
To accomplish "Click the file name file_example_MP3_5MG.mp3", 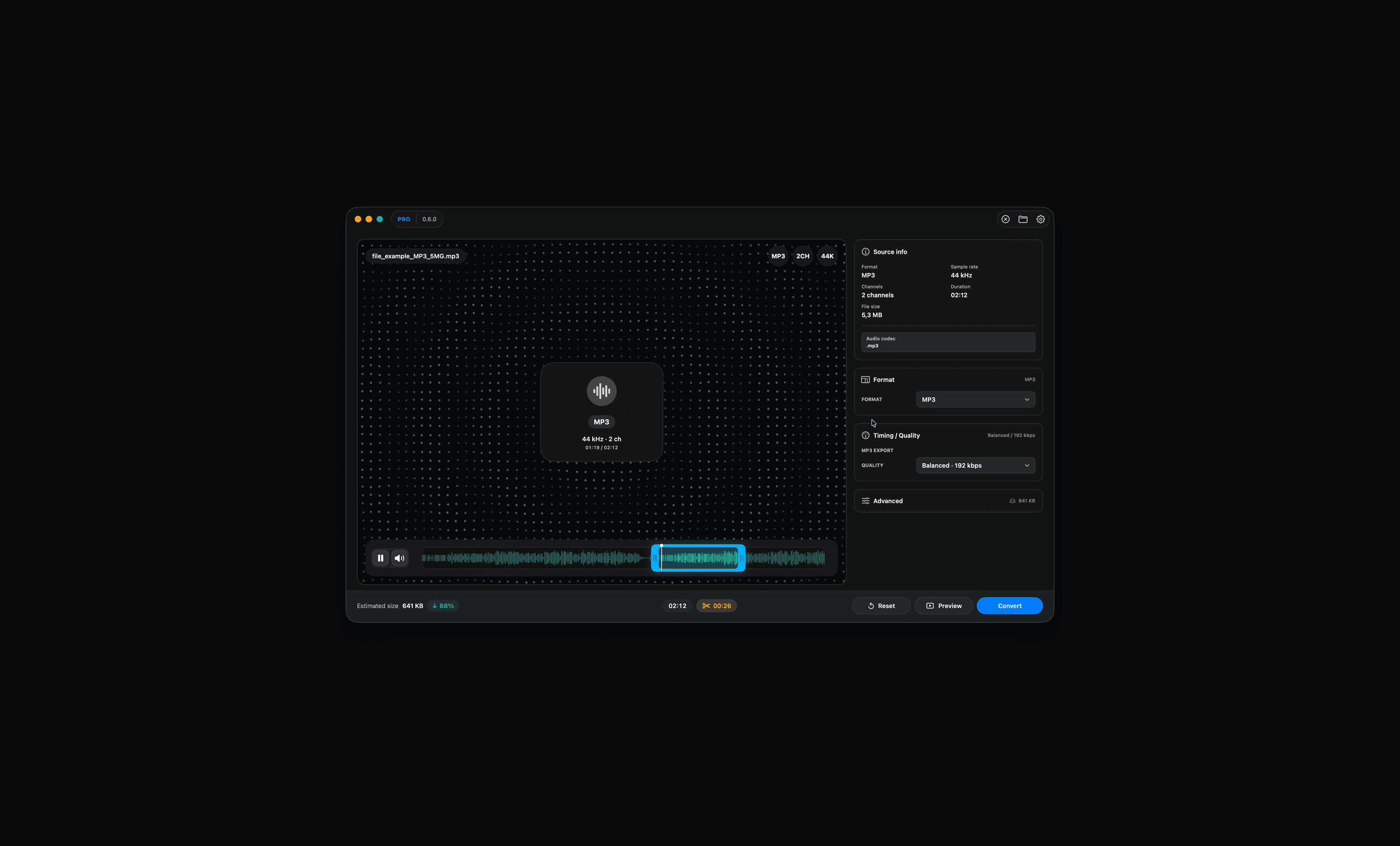I will 415,256.
